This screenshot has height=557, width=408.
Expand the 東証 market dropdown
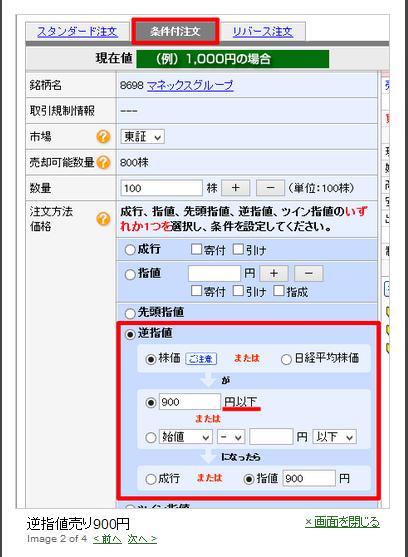point(142,136)
